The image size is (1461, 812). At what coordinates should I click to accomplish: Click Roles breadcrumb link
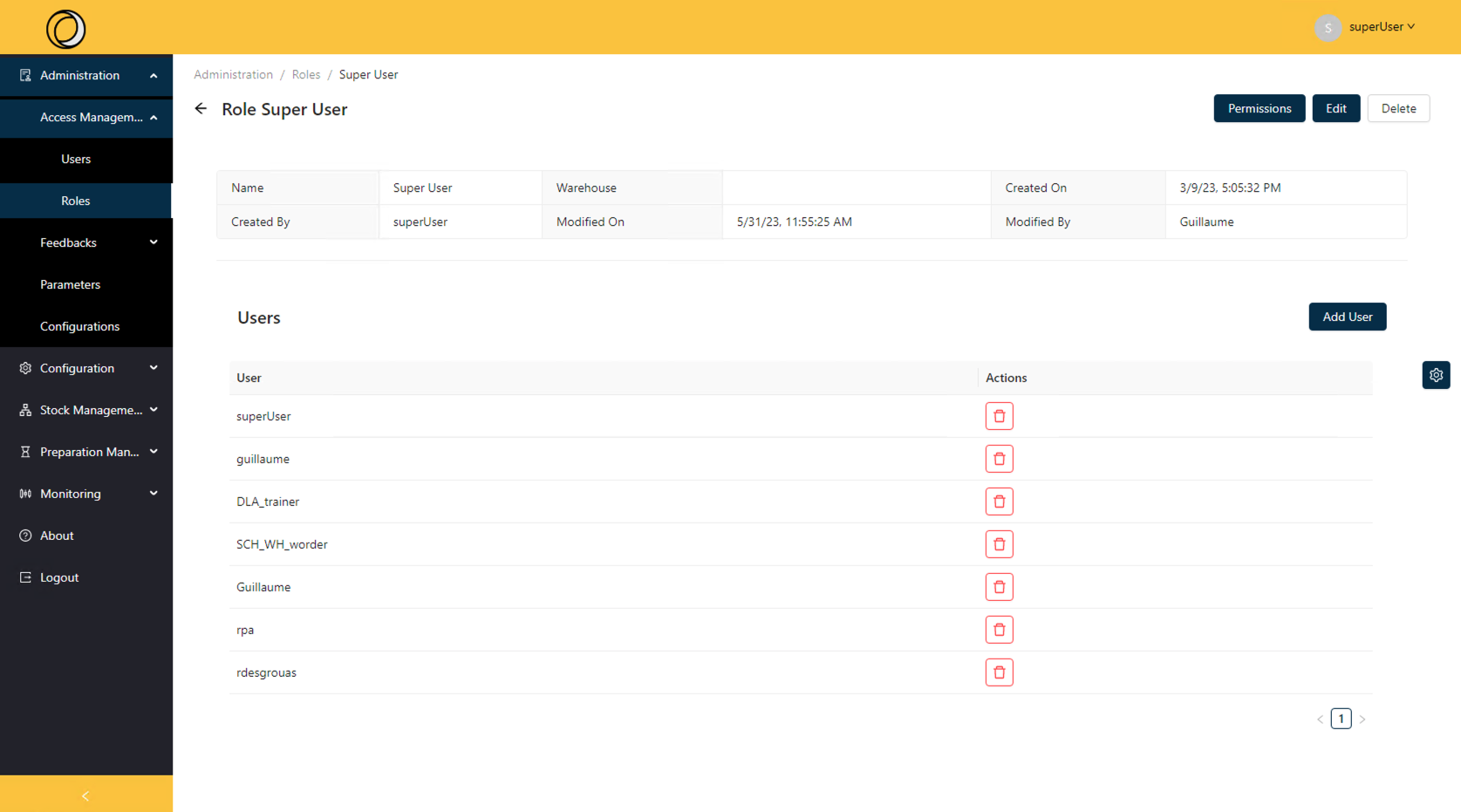(x=305, y=74)
